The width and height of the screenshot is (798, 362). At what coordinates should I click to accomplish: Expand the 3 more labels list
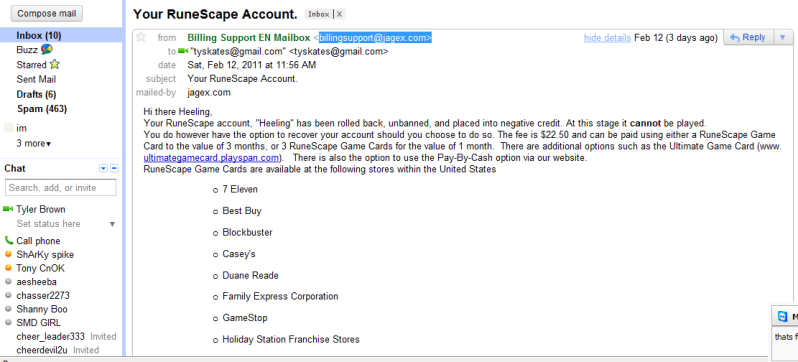34,144
